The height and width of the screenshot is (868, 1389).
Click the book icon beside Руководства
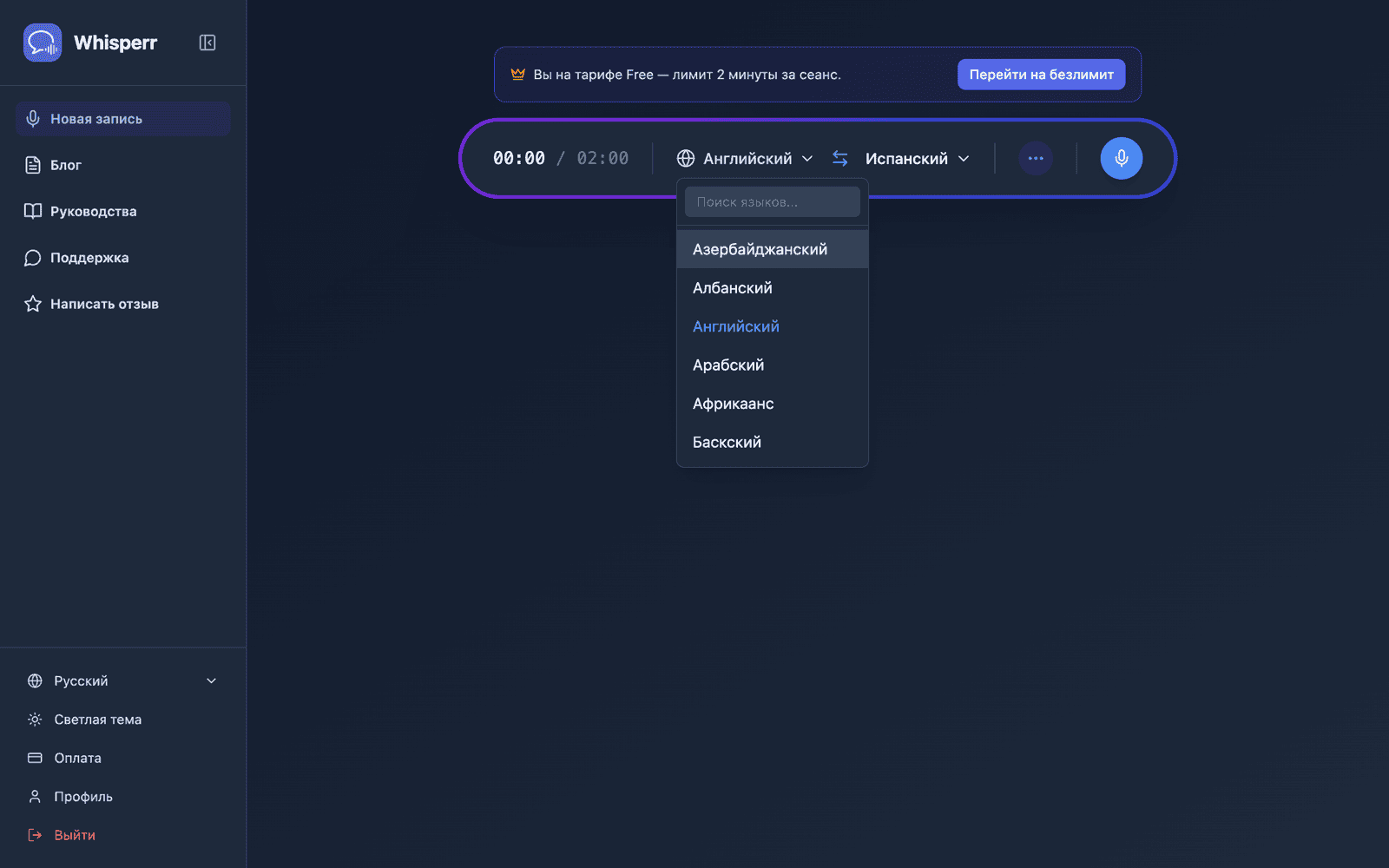click(x=33, y=211)
